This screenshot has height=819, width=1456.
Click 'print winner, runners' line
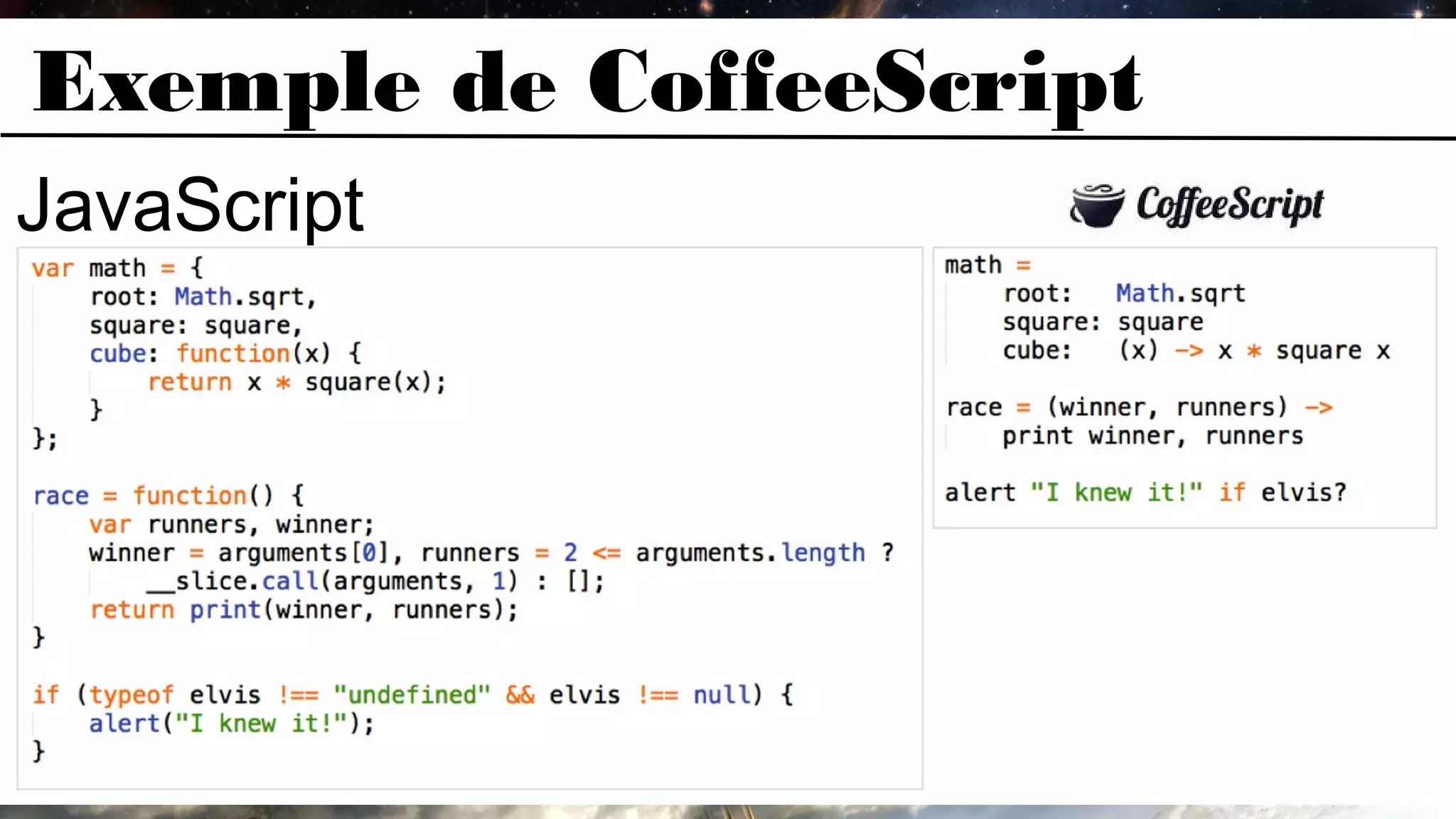point(1153,436)
